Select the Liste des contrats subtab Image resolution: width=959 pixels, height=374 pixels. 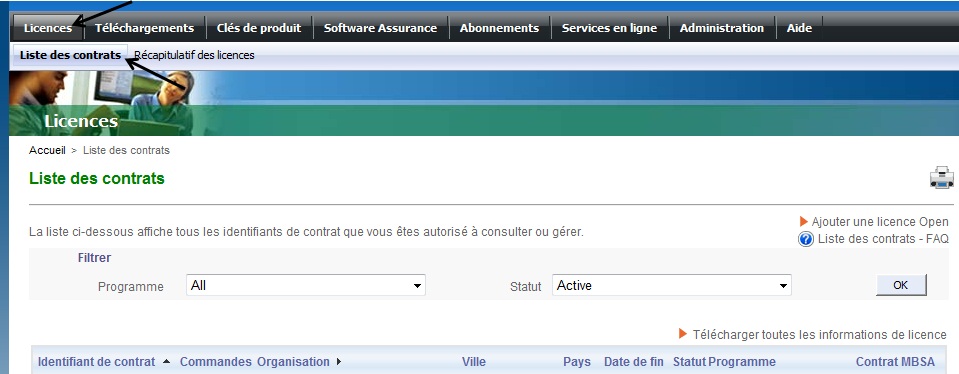click(x=70, y=55)
